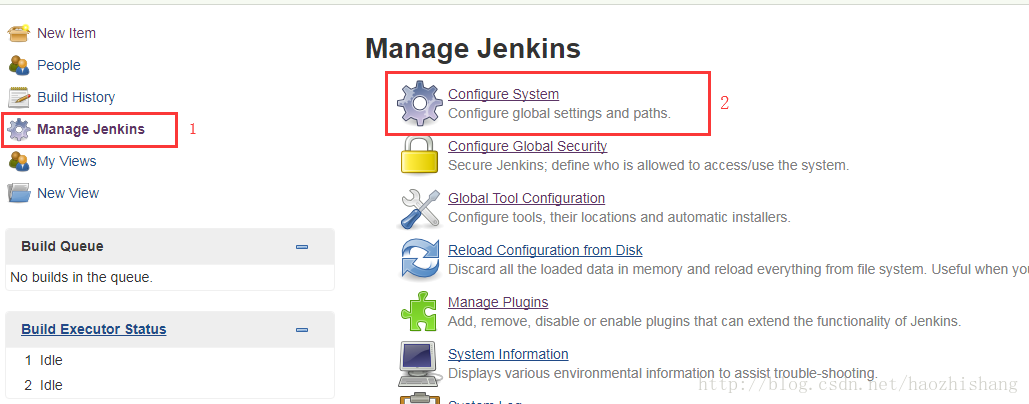The width and height of the screenshot is (1029, 404).
Task: Open the My Views link
Action: coord(66,161)
